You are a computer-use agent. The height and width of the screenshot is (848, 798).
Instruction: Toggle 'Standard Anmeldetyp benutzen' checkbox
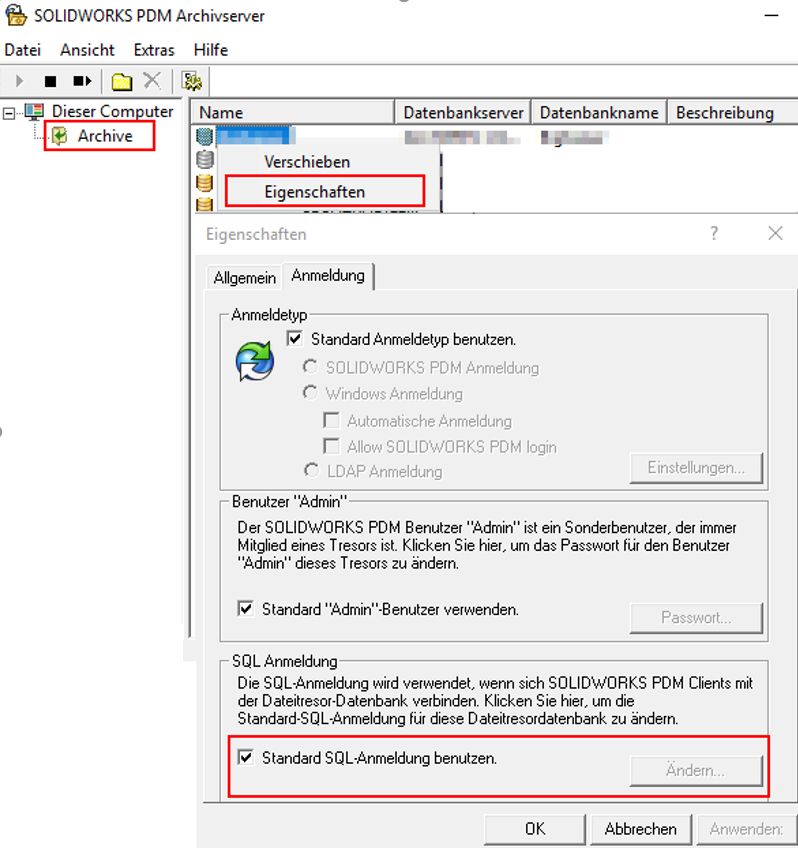tap(294, 339)
